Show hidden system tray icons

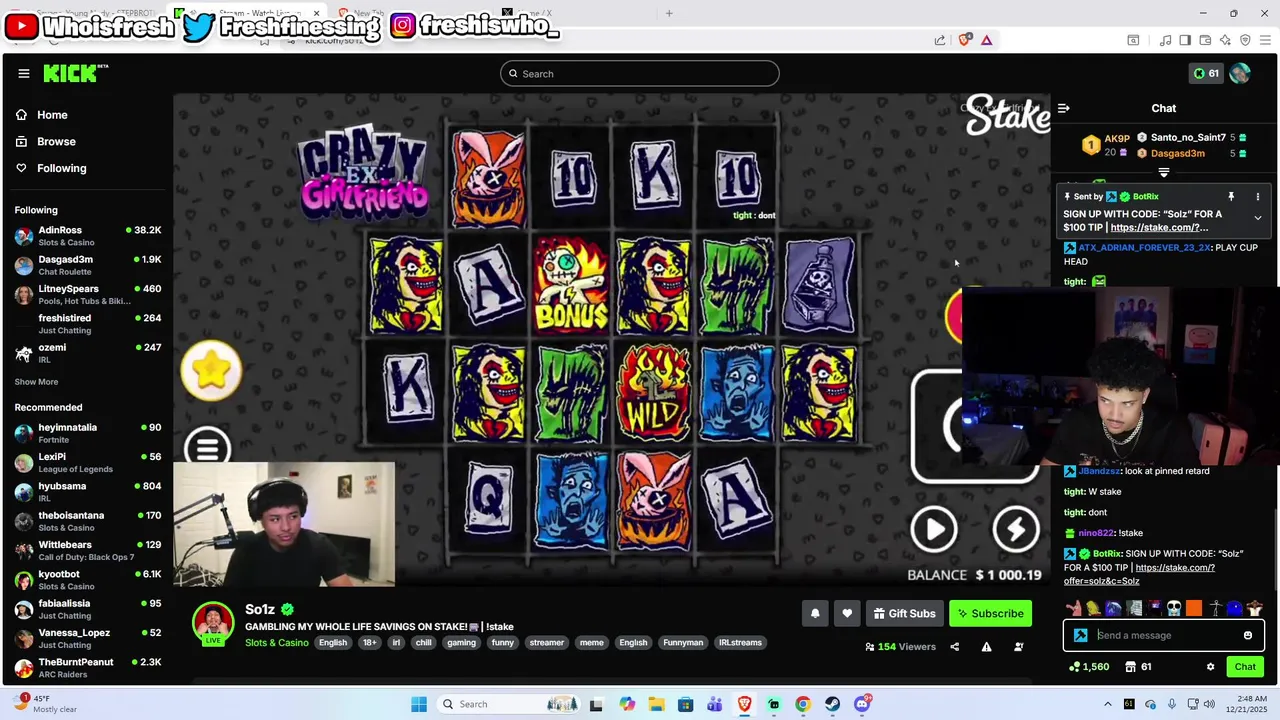1106,704
